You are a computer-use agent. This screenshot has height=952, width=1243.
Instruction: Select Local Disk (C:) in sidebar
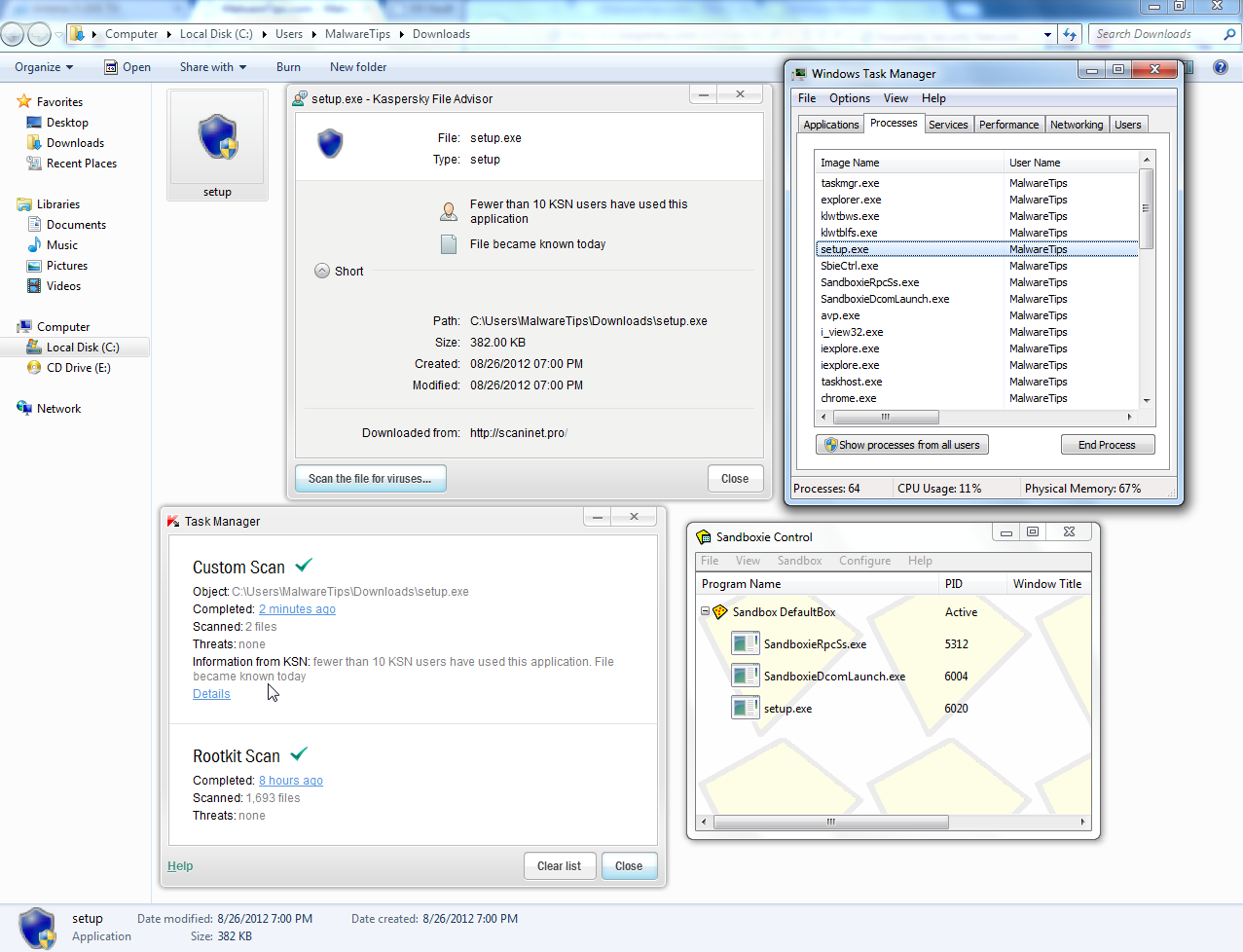[83, 348]
